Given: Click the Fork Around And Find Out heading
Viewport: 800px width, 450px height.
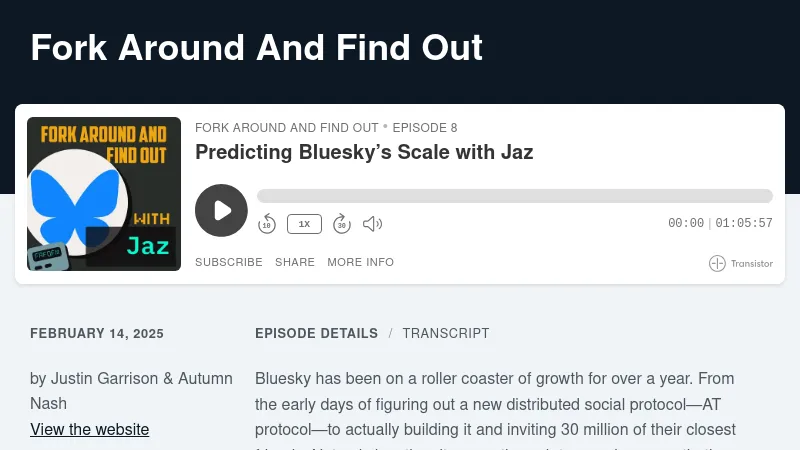Looking at the screenshot, I should (257, 47).
